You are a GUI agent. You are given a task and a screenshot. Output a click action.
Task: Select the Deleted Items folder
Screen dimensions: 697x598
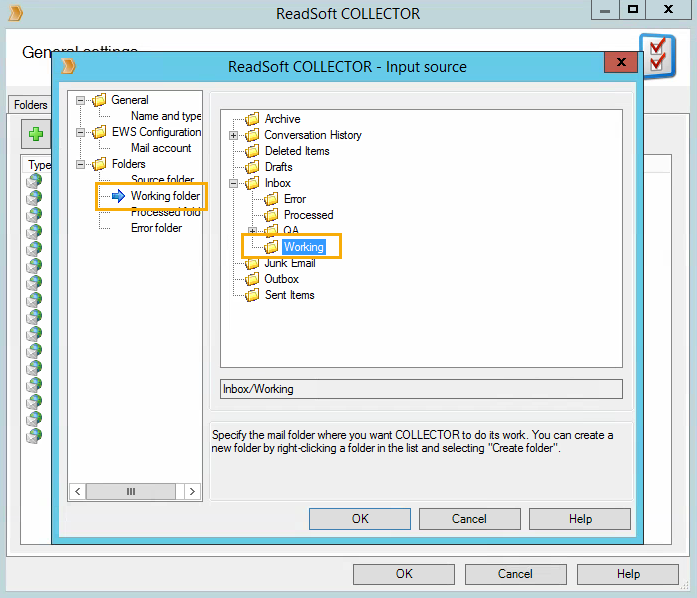point(297,151)
